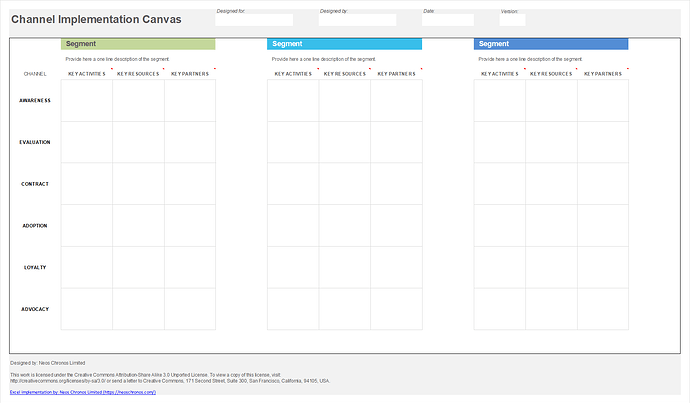The image size is (690, 403).
Task: Click Key Partners header in green segment
Action: [x=190, y=74]
